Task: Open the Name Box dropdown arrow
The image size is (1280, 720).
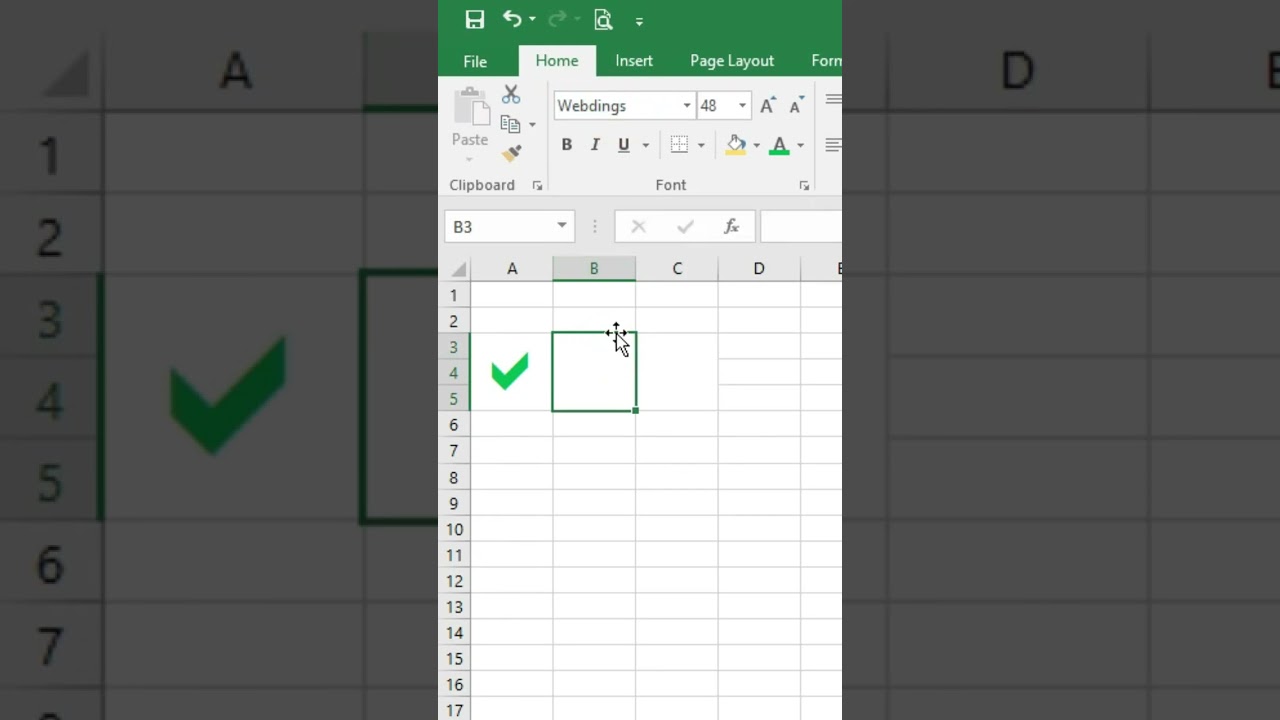Action: click(562, 226)
